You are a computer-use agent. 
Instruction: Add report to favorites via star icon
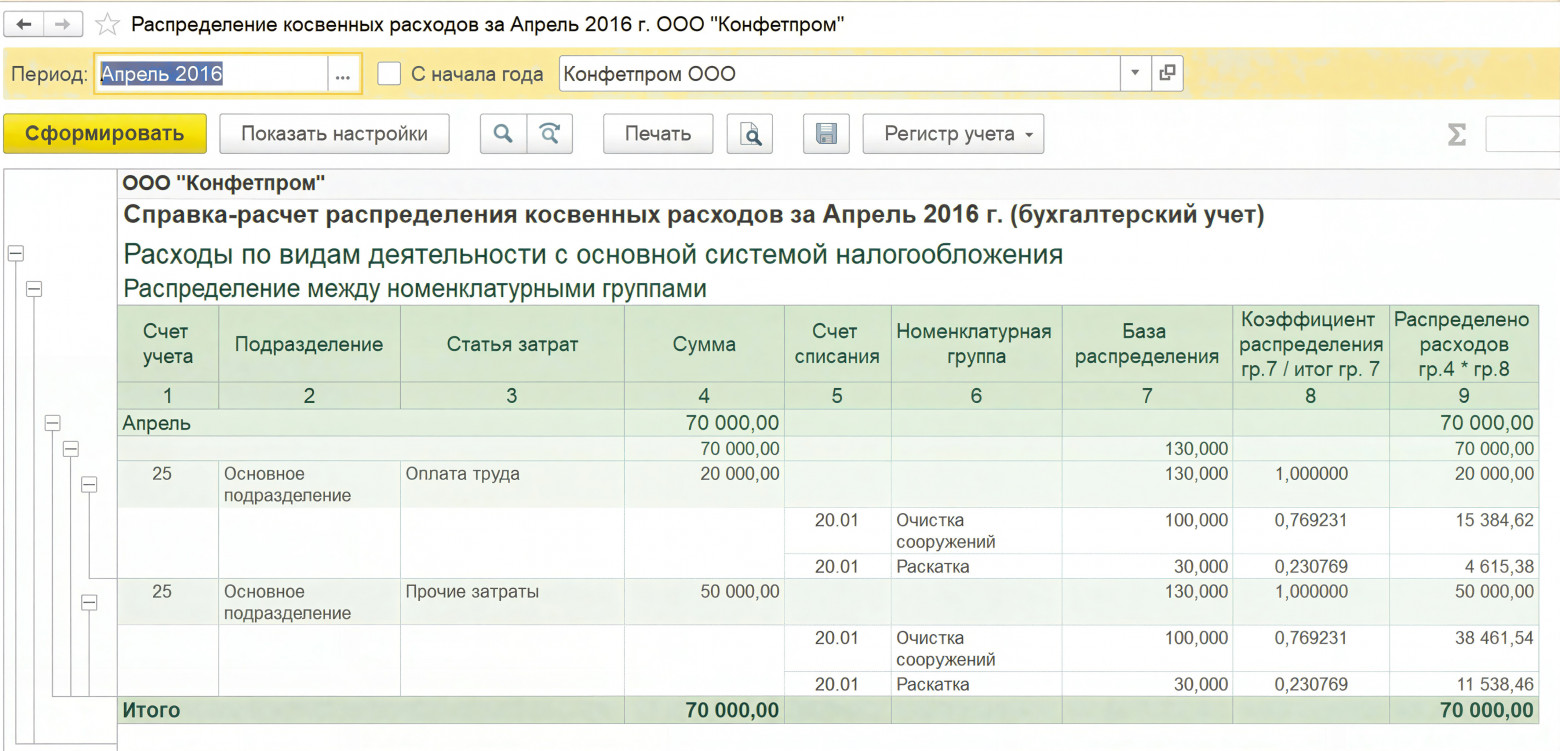click(x=105, y=23)
